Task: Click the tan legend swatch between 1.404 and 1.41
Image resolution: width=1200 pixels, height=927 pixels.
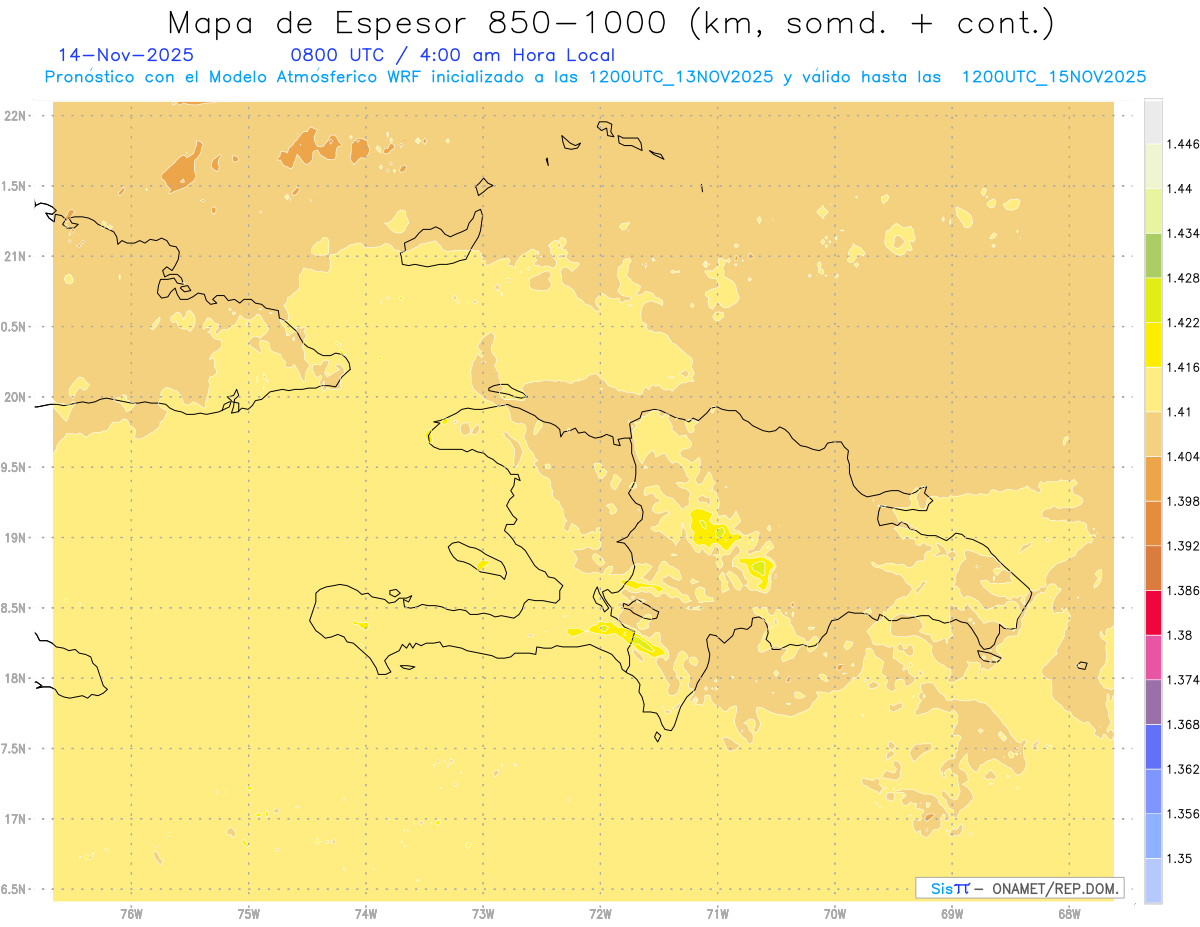Action: [1153, 434]
